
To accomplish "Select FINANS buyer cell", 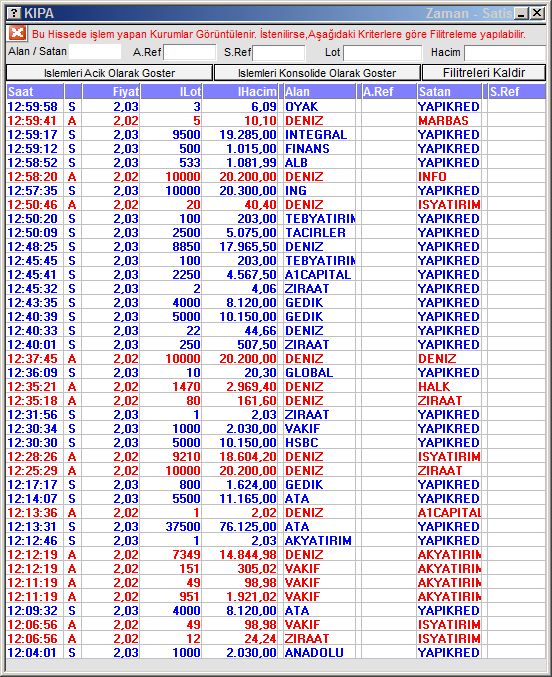I will (x=319, y=149).
